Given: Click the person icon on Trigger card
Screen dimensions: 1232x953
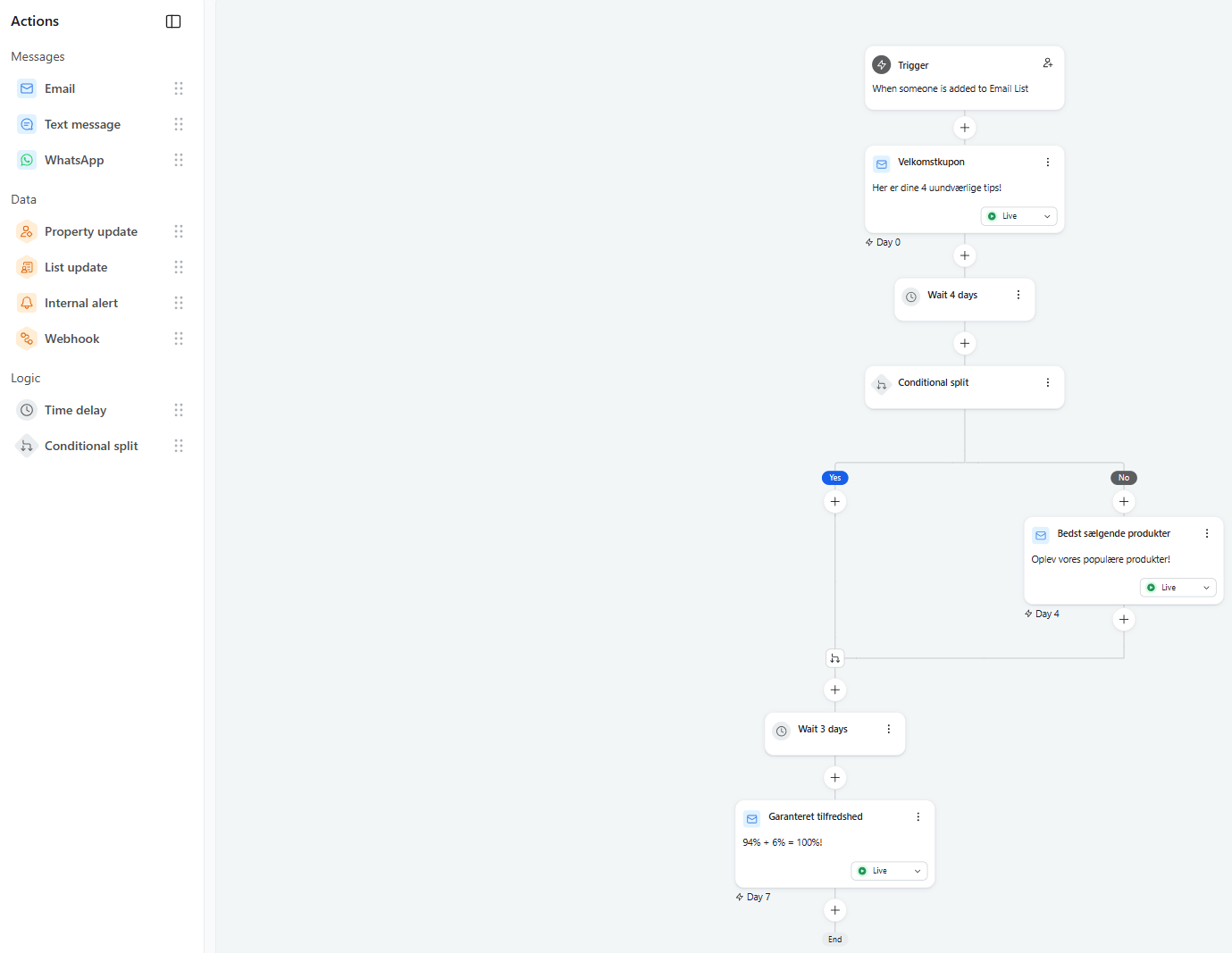Looking at the screenshot, I should click(x=1048, y=63).
